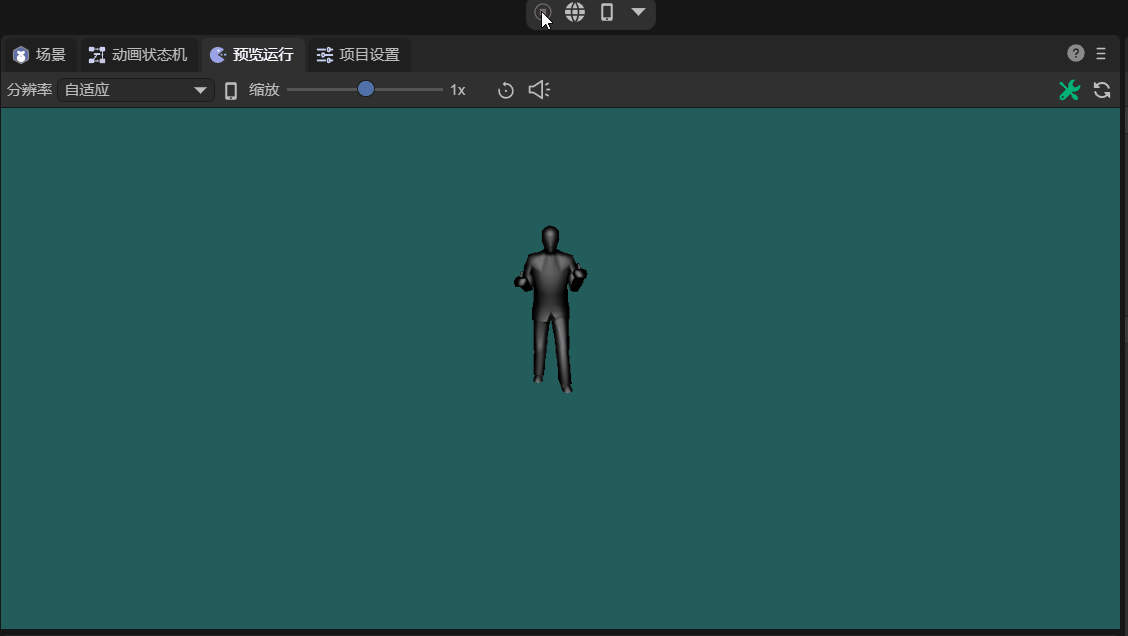Open the panel menu hamburger icon
This screenshot has width=1128, height=636.
[1101, 54]
